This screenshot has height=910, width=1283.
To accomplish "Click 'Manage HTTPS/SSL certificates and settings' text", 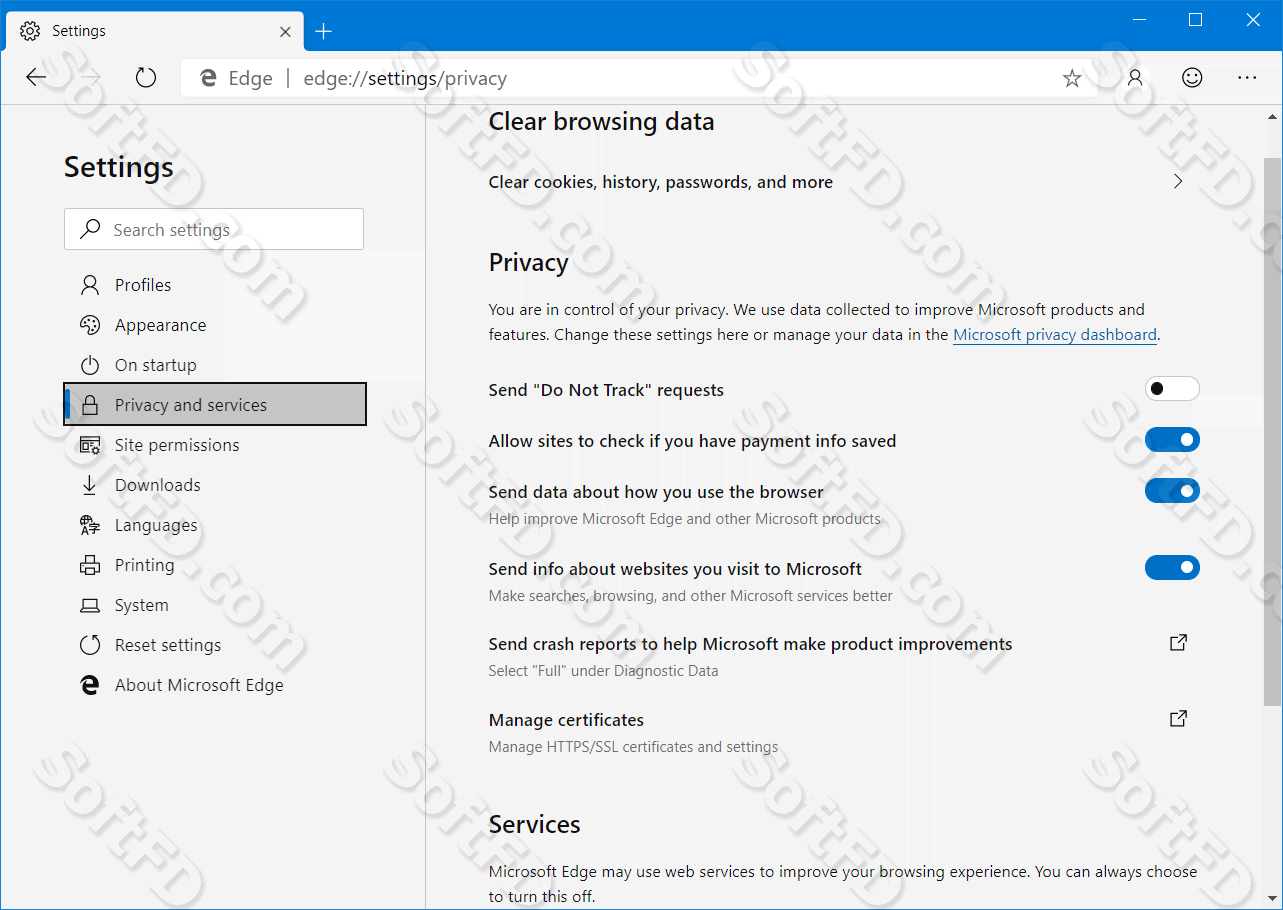I will pyautogui.click(x=633, y=747).
